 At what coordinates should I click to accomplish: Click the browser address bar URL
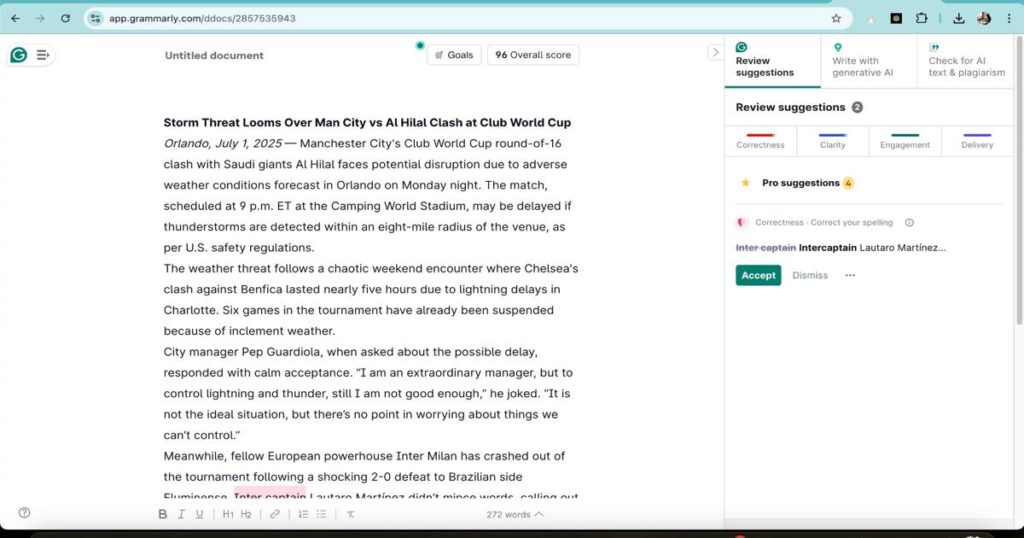(202, 18)
